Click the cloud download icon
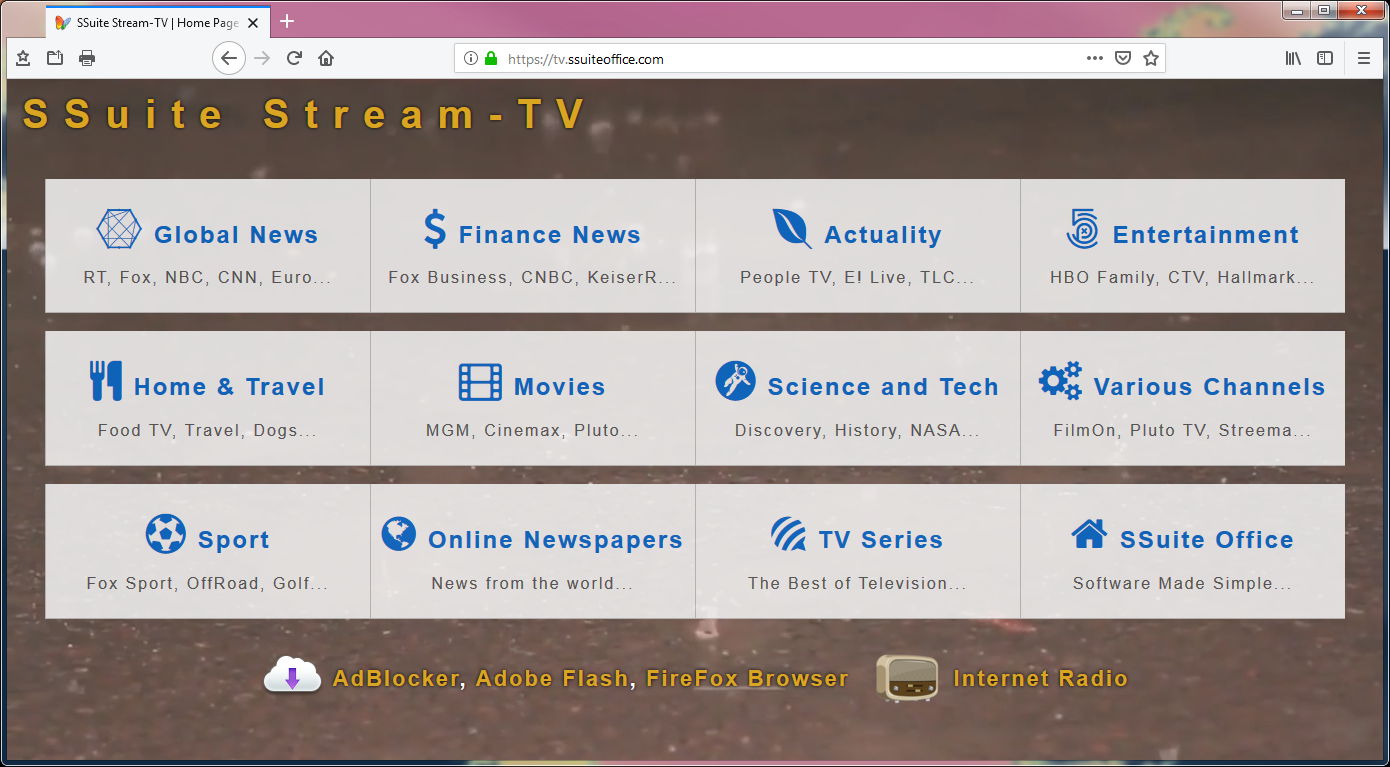Screen dimensions: 1390x767 tap(292, 677)
